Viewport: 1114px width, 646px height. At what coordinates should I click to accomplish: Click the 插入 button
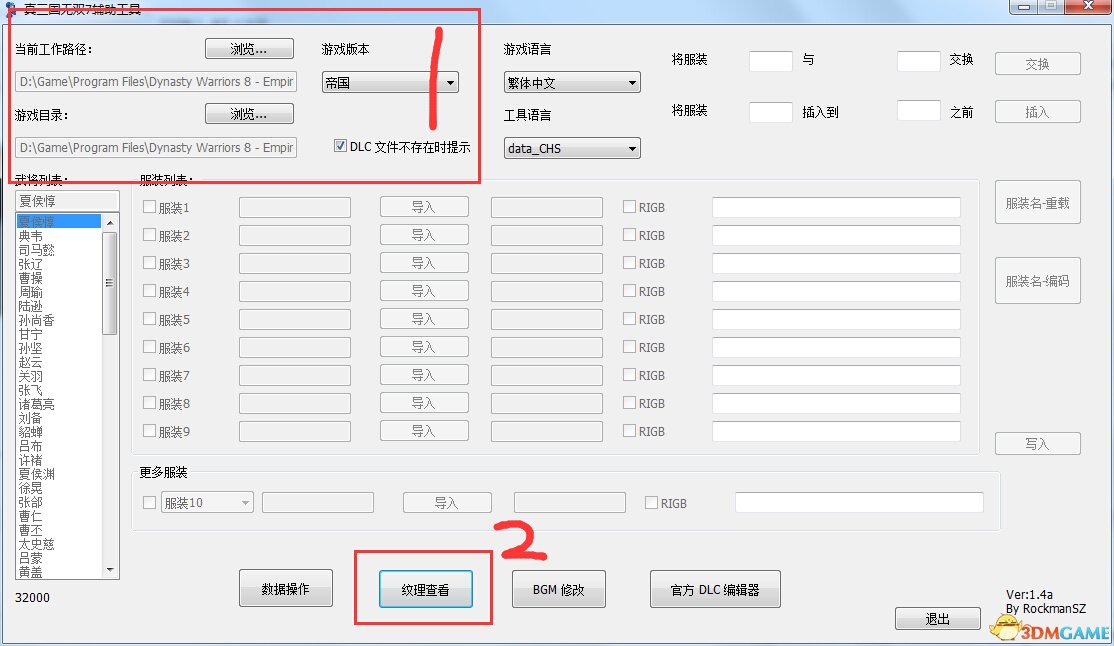[x=1037, y=112]
